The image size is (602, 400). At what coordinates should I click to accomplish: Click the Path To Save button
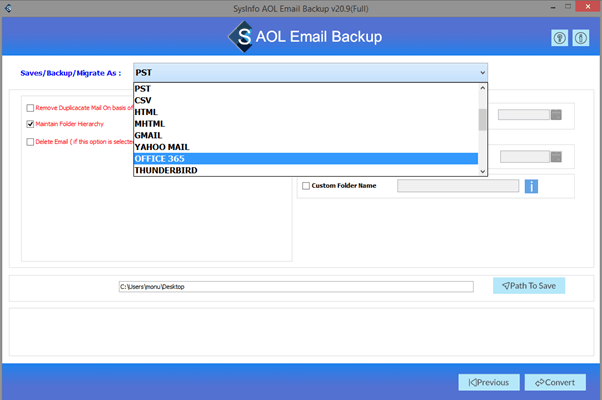click(x=529, y=286)
